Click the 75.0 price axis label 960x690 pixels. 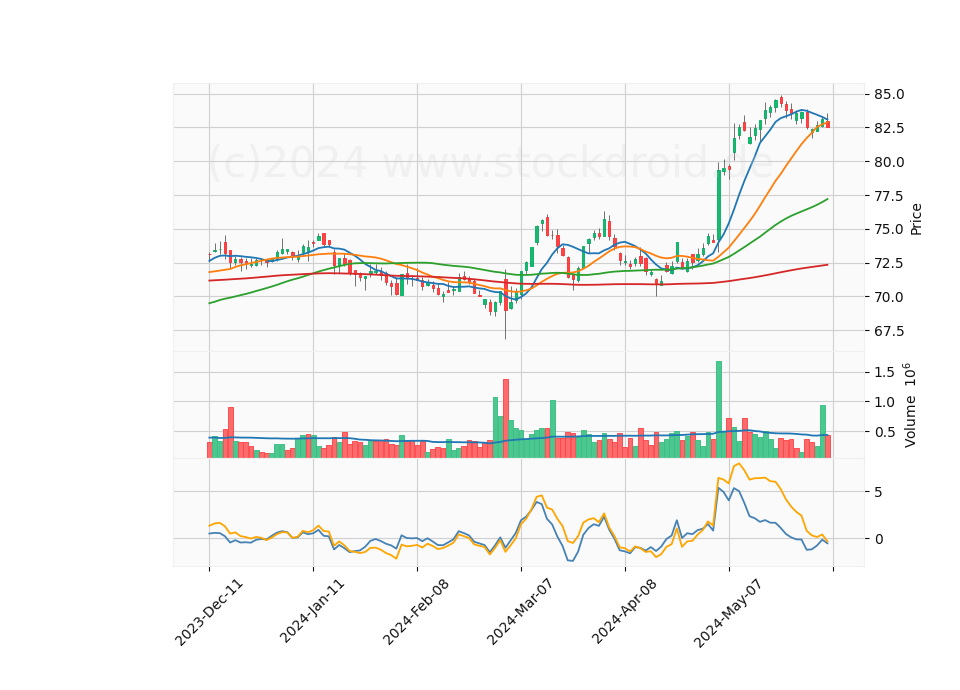(x=889, y=230)
